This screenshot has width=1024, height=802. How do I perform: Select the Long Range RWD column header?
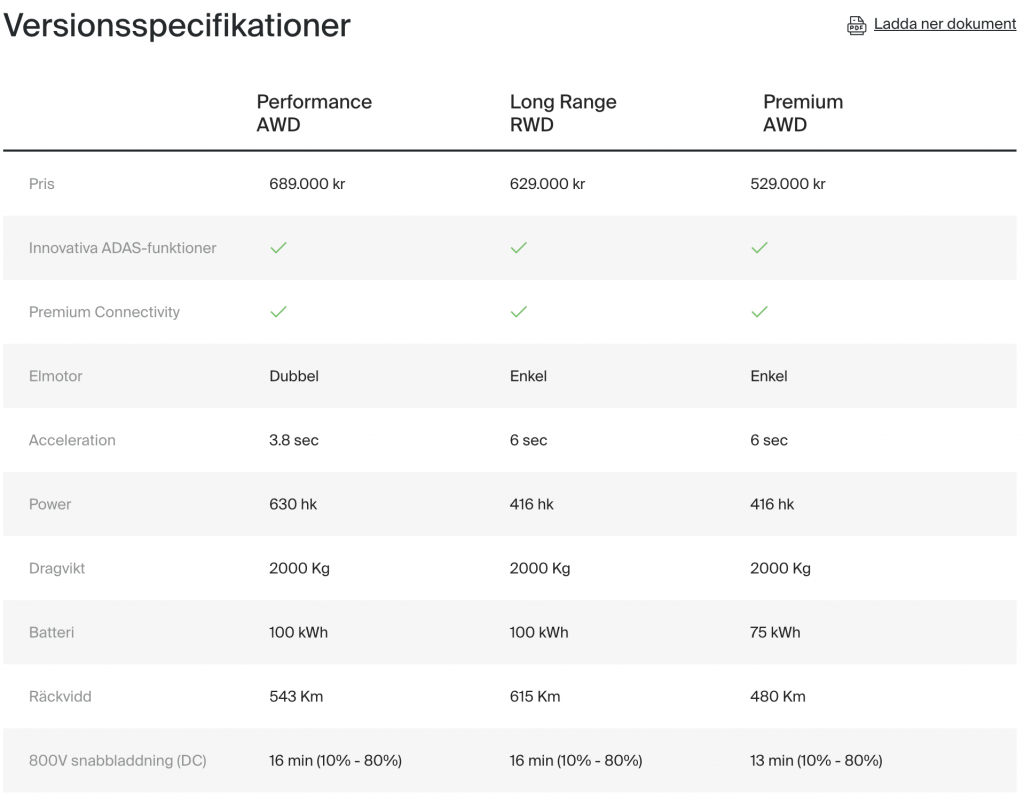[x=562, y=113]
